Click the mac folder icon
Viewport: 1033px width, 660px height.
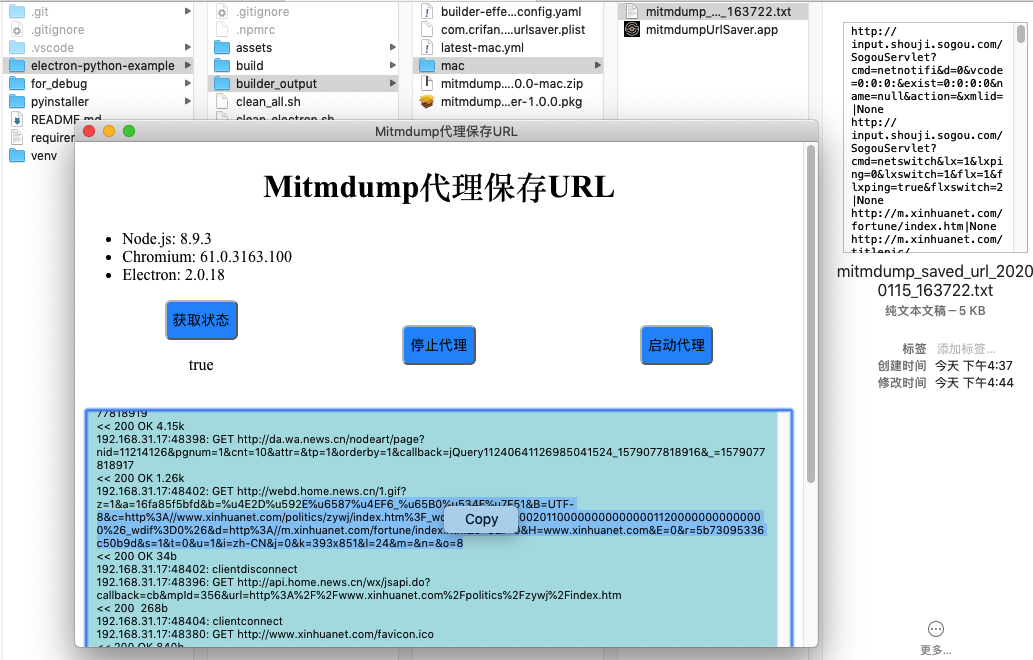coord(427,66)
